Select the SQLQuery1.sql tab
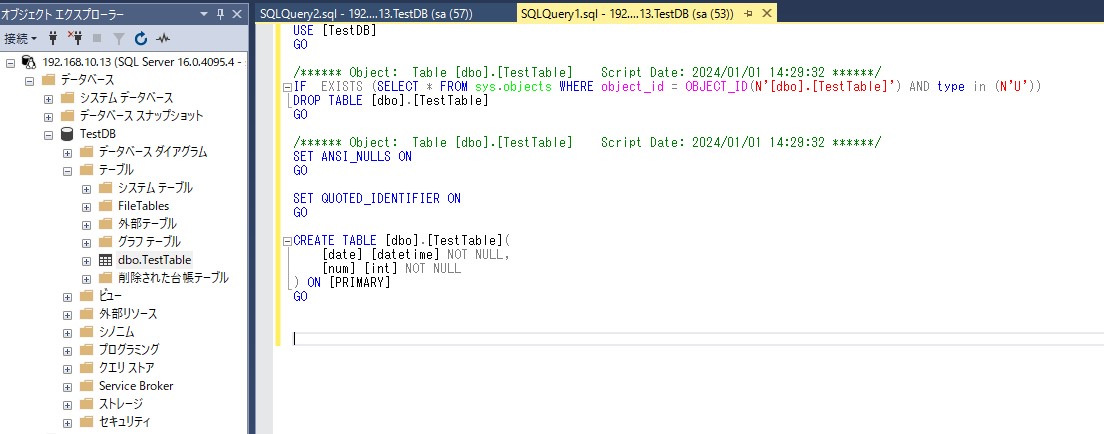The image size is (1104, 434). (627, 13)
